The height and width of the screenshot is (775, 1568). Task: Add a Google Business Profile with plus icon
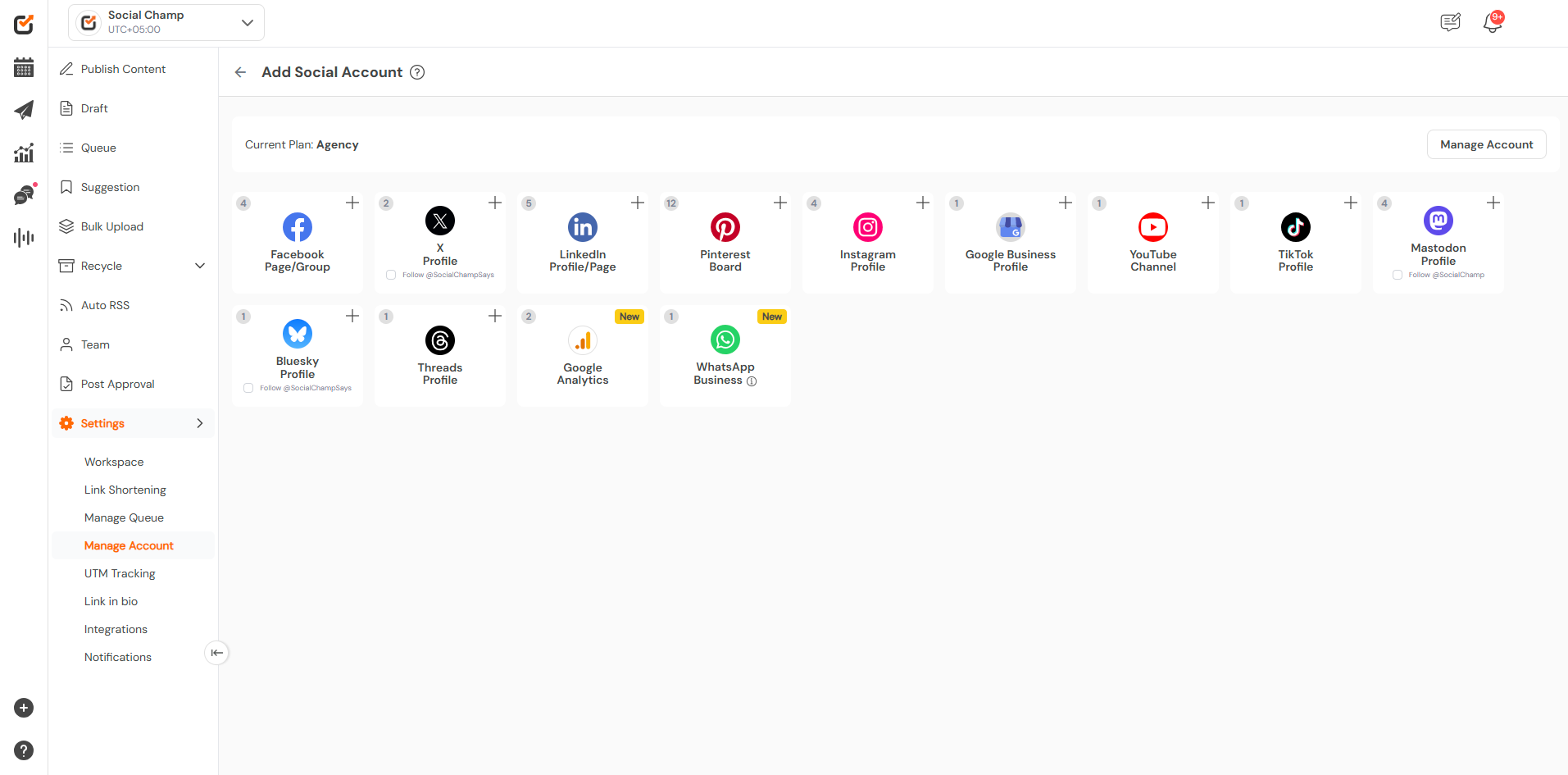click(x=1066, y=203)
